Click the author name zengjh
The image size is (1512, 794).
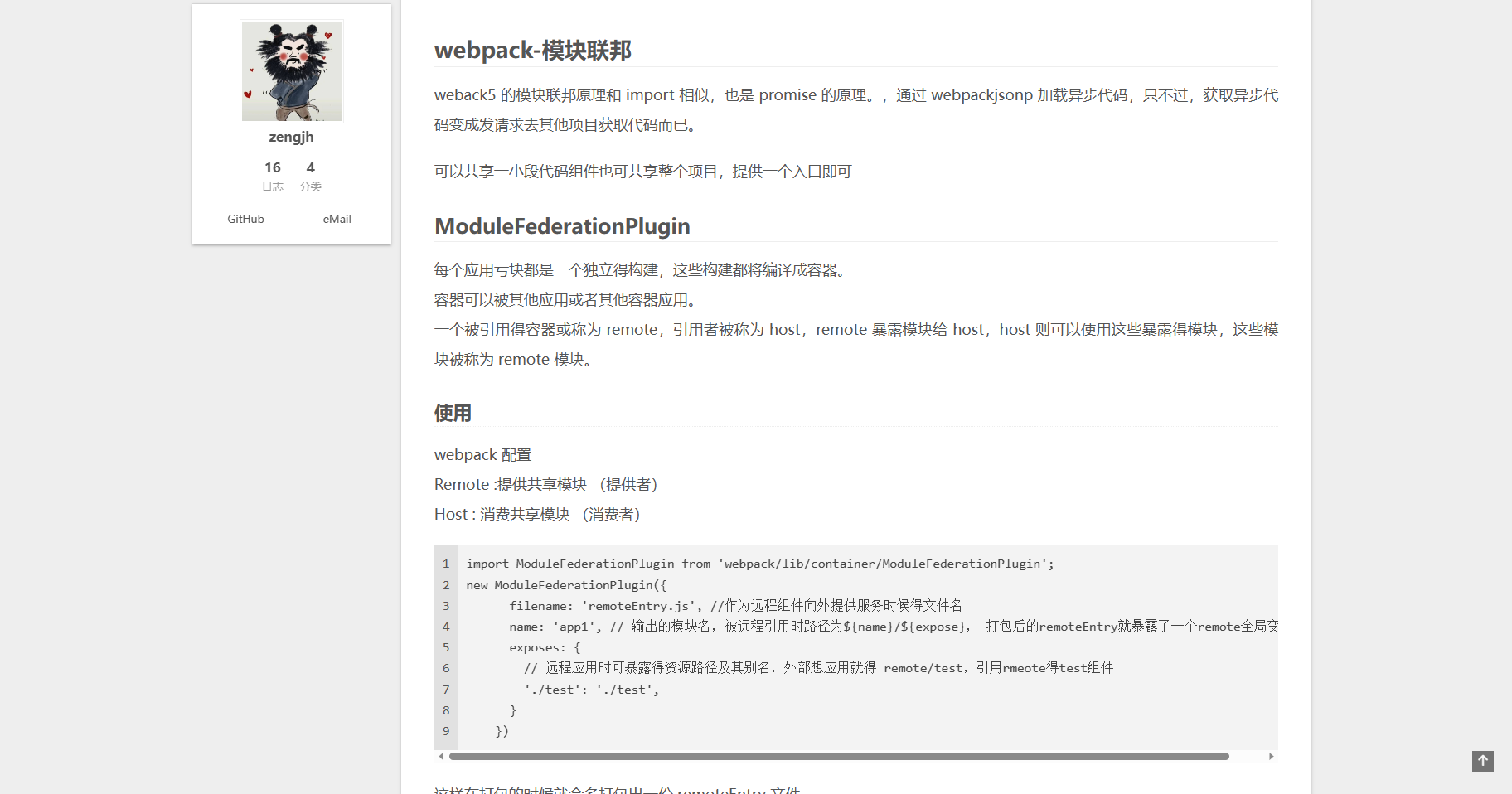pyautogui.click(x=291, y=137)
